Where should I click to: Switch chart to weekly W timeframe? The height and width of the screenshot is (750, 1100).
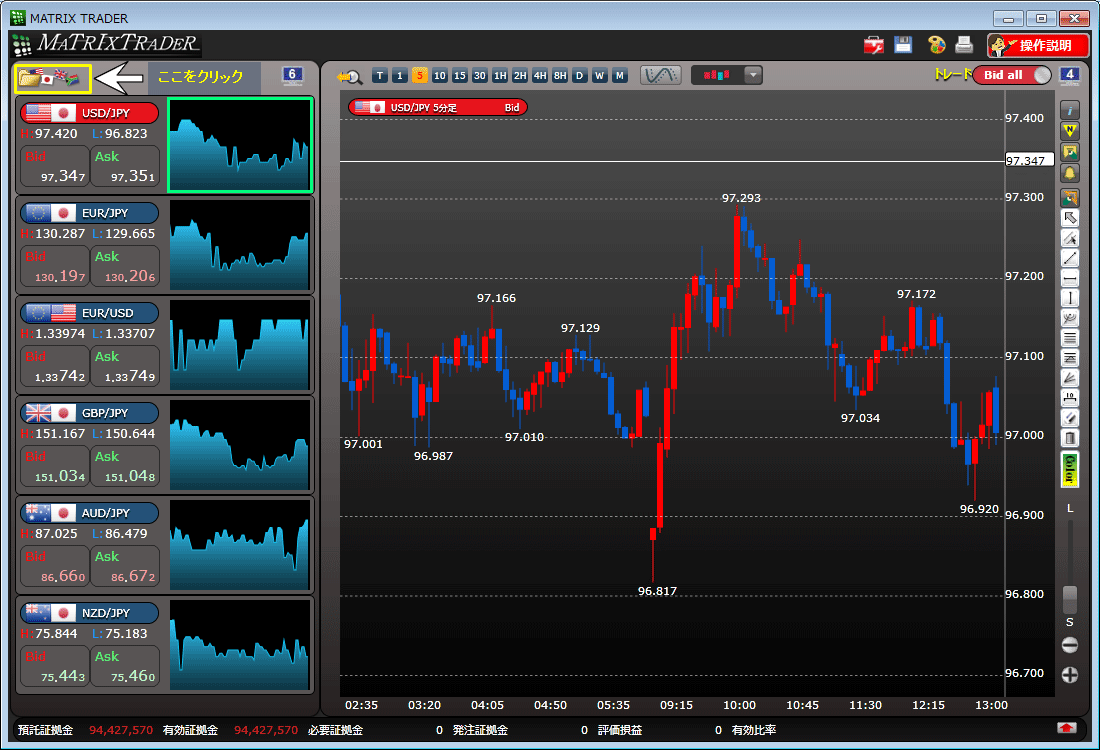coord(600,76)
